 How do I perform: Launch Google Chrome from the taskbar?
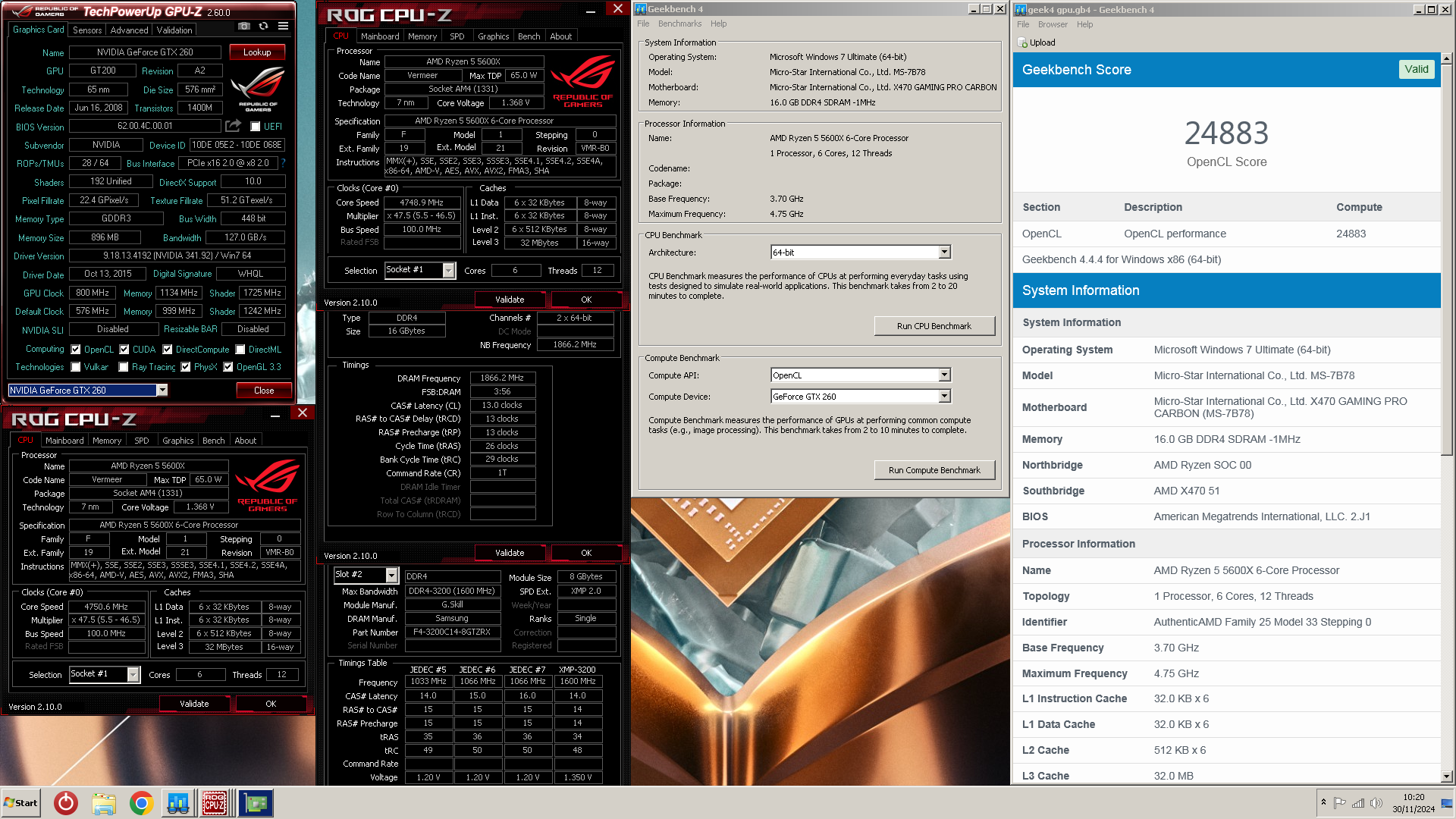coord(141,803)
